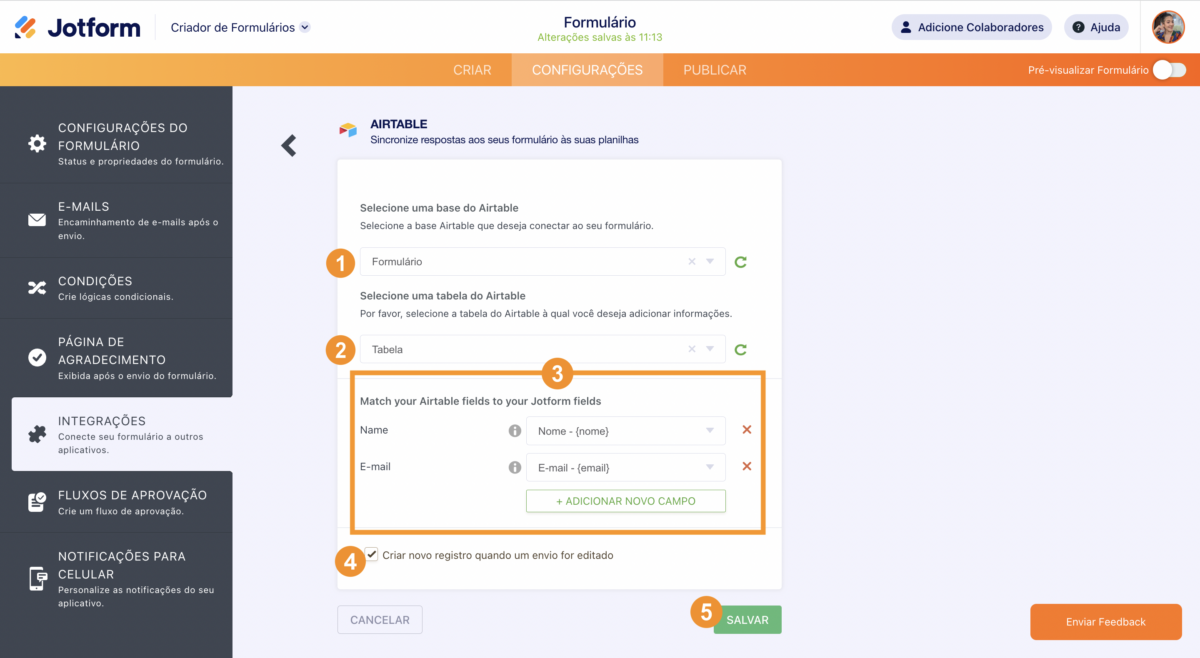The image size is (1200, 658).
Task: Expand the Airtable base dropdown
Action: (x=710, y=262)
